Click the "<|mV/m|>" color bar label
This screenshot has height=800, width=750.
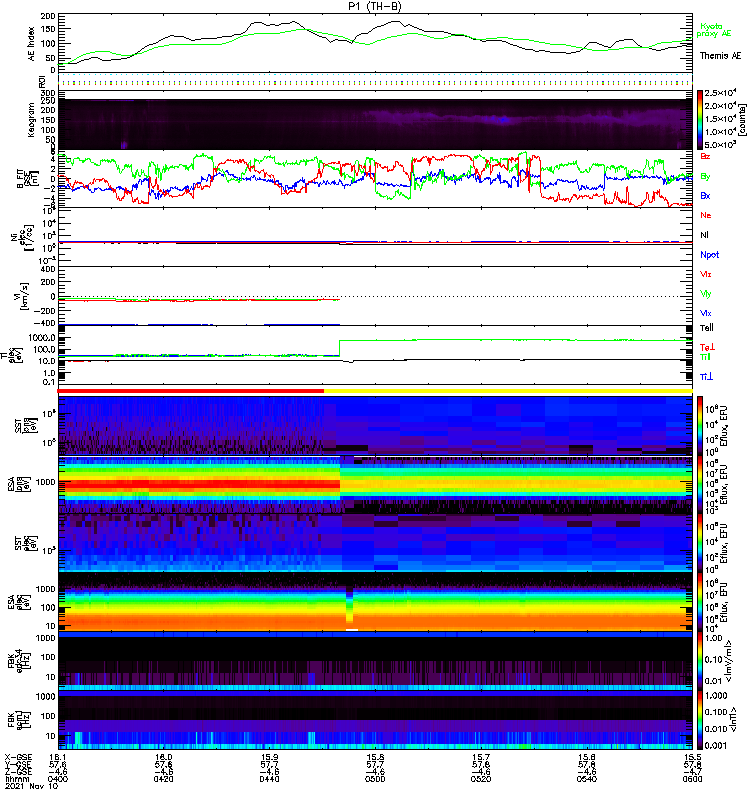(729, 661)
